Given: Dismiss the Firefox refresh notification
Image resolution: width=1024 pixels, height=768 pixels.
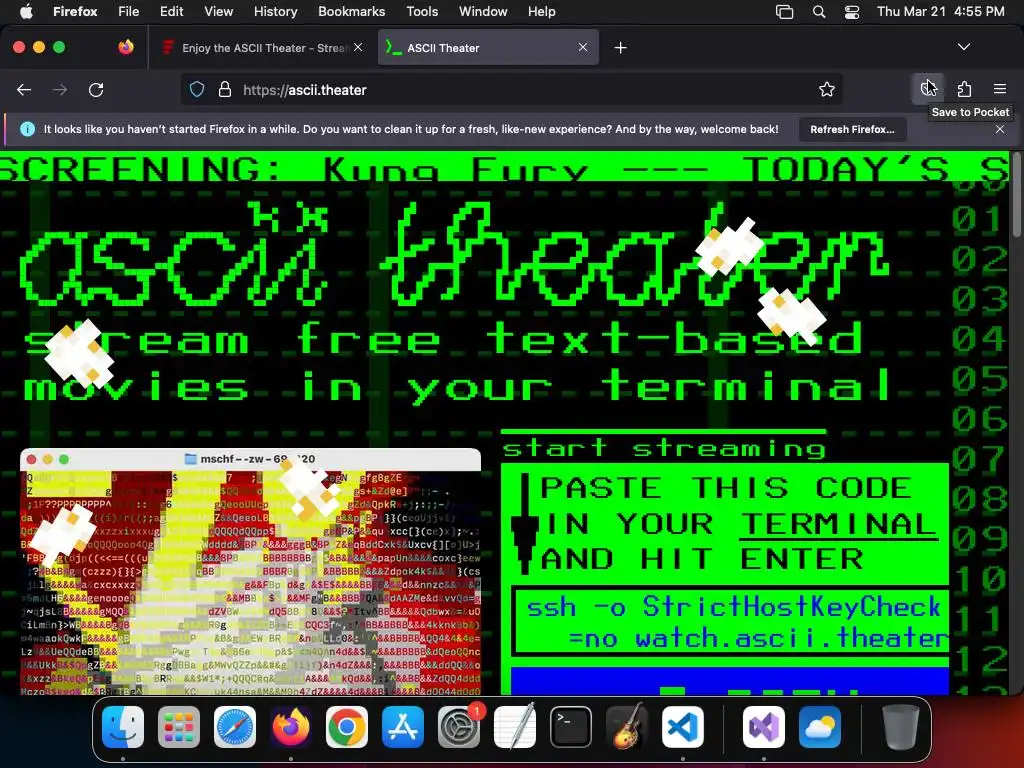Looking at the screenshot, I should point(999,129).
